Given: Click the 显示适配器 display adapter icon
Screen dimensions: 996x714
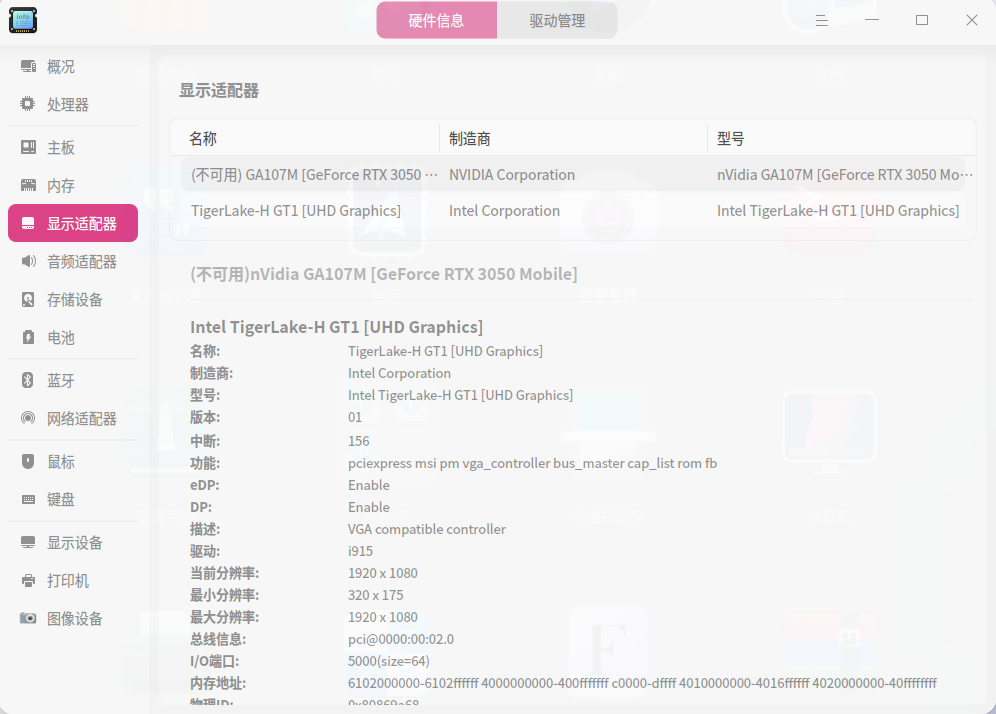Looking at the screenshot, I should click(28, 223).
